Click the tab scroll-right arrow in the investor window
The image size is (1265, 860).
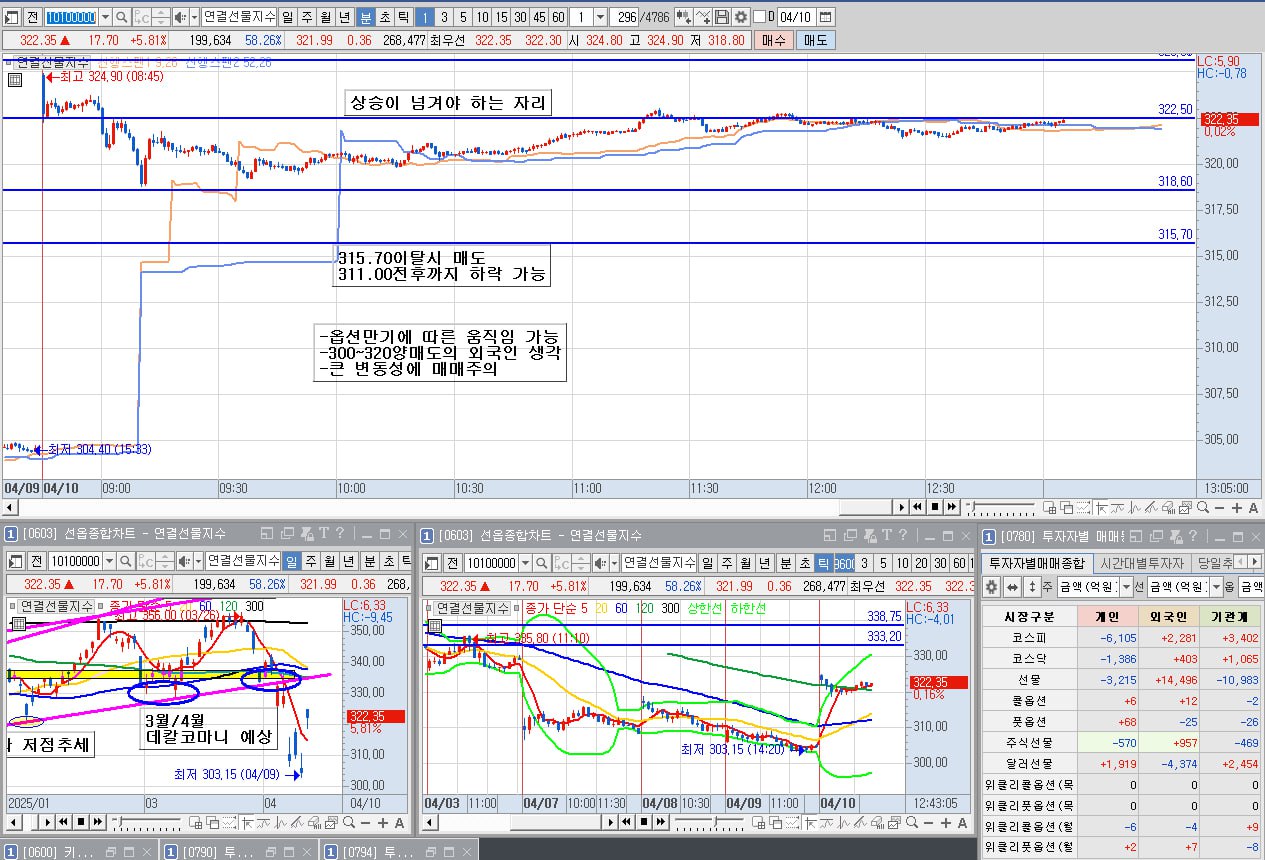point(1254,562)
